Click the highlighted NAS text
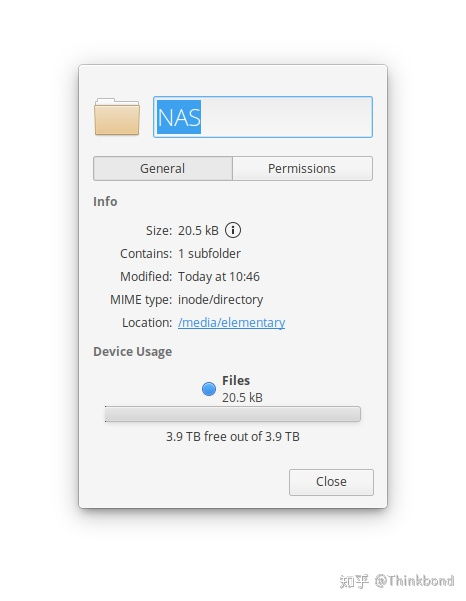Screen dimensions: 466x601 click(x=179, y=117)
